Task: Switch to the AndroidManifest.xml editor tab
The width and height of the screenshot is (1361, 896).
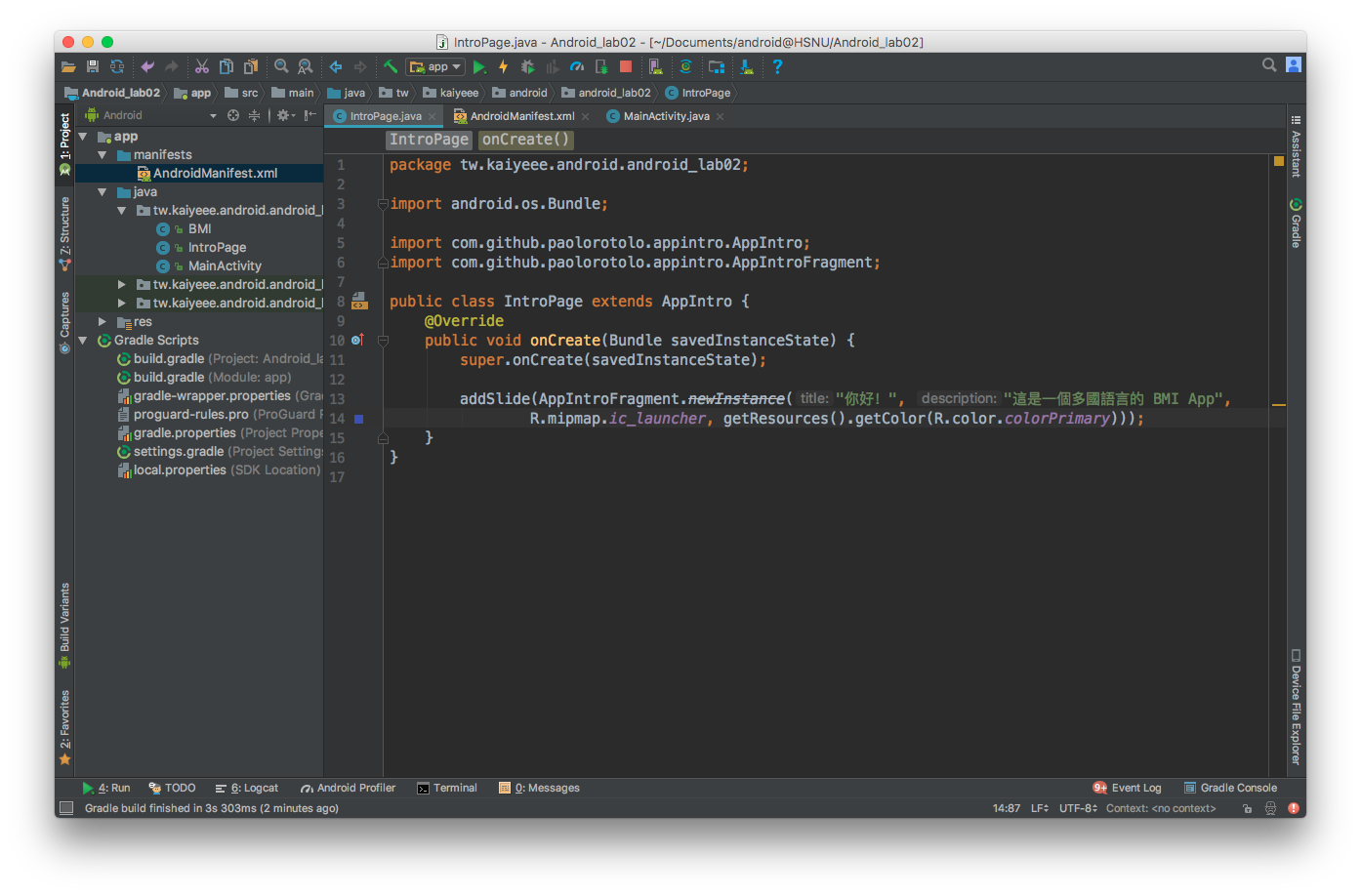Action: pos(522,116)
